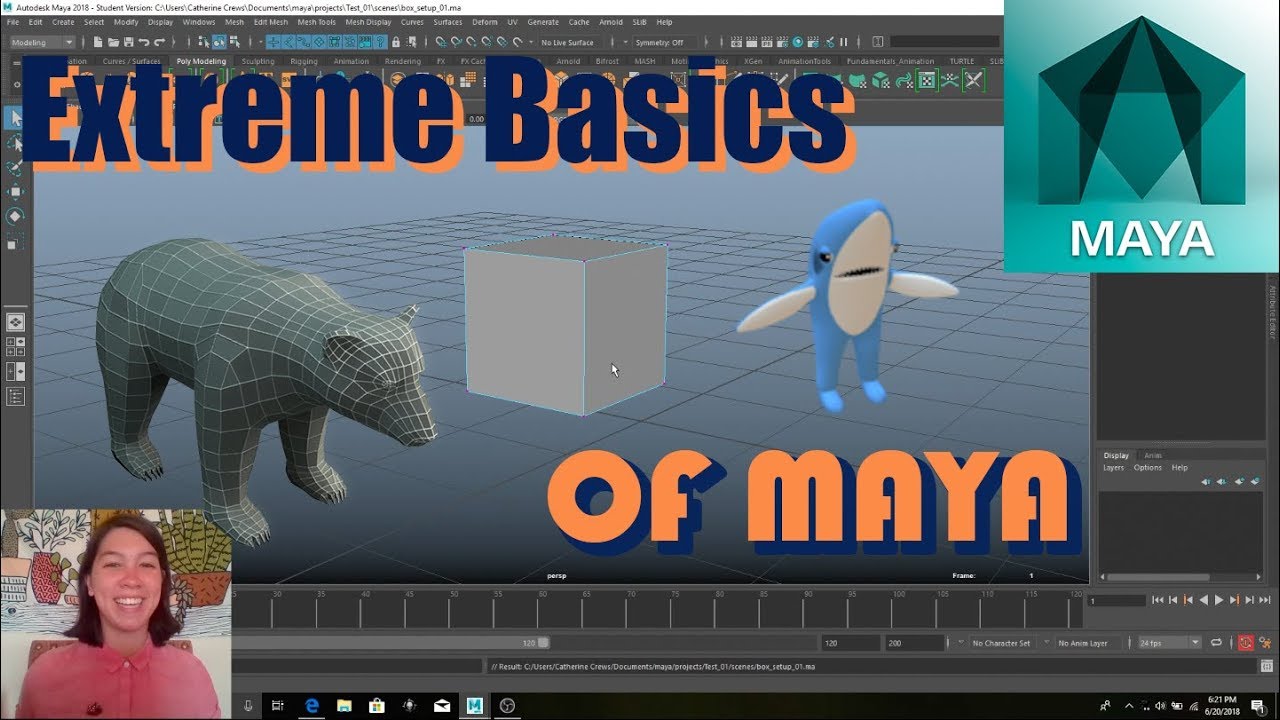Play animation backwards
Screen dimensions: 1280x720
coord(1204,600)
